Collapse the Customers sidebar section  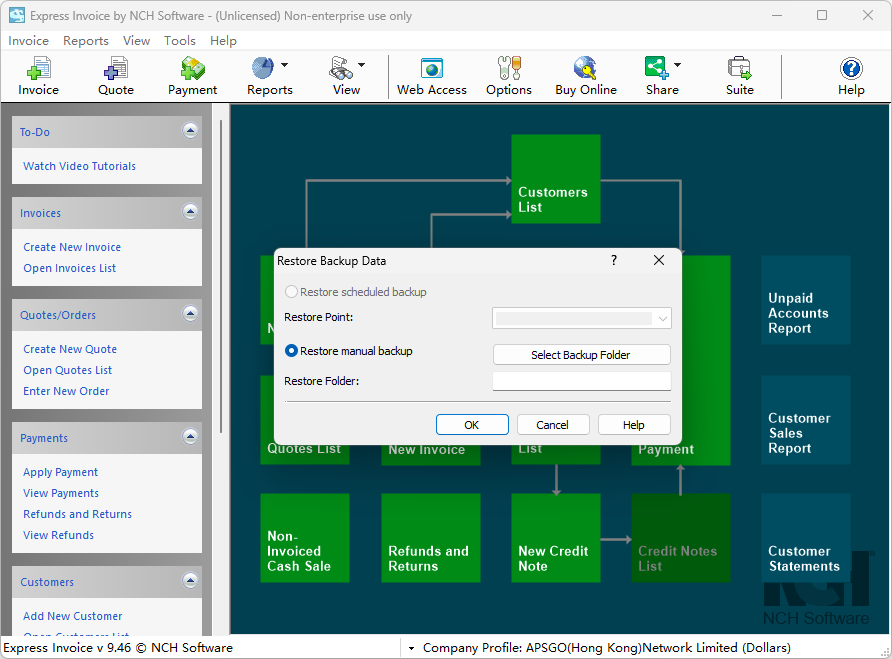pos(190,580)
